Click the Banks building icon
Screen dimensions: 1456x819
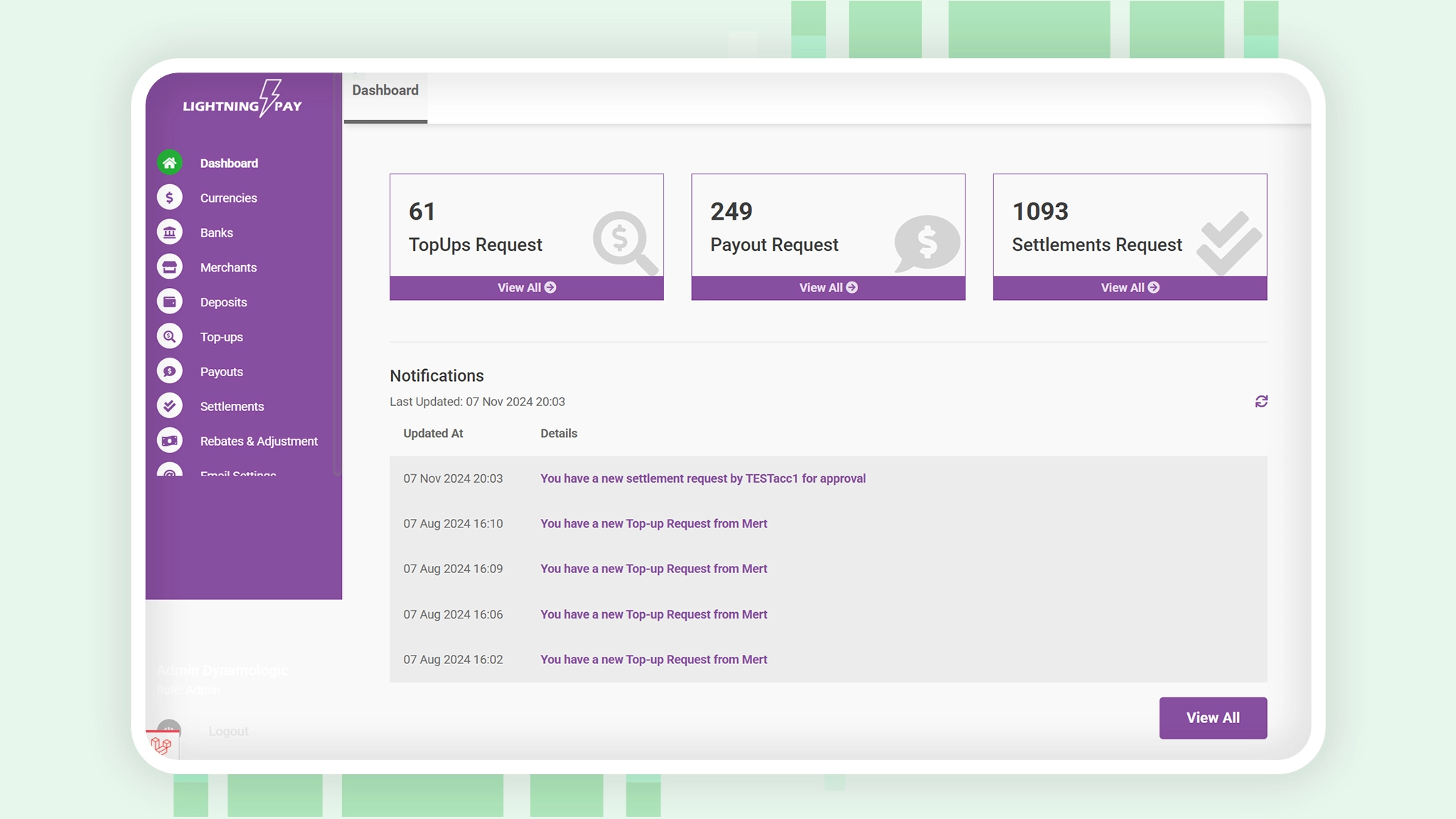[169, 232]
